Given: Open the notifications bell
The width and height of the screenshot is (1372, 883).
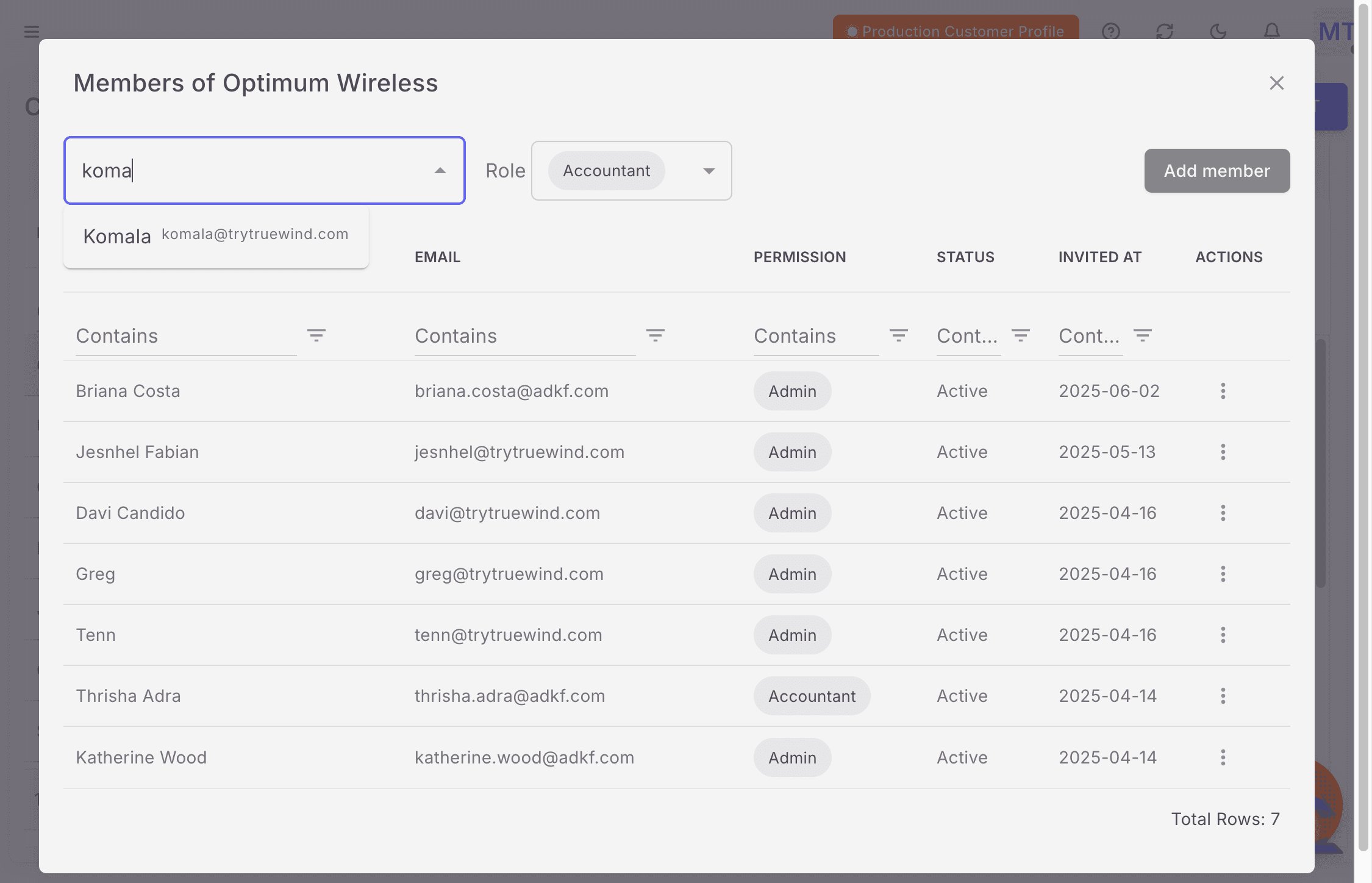Looking at the screenshot, I should (1271, 31).
